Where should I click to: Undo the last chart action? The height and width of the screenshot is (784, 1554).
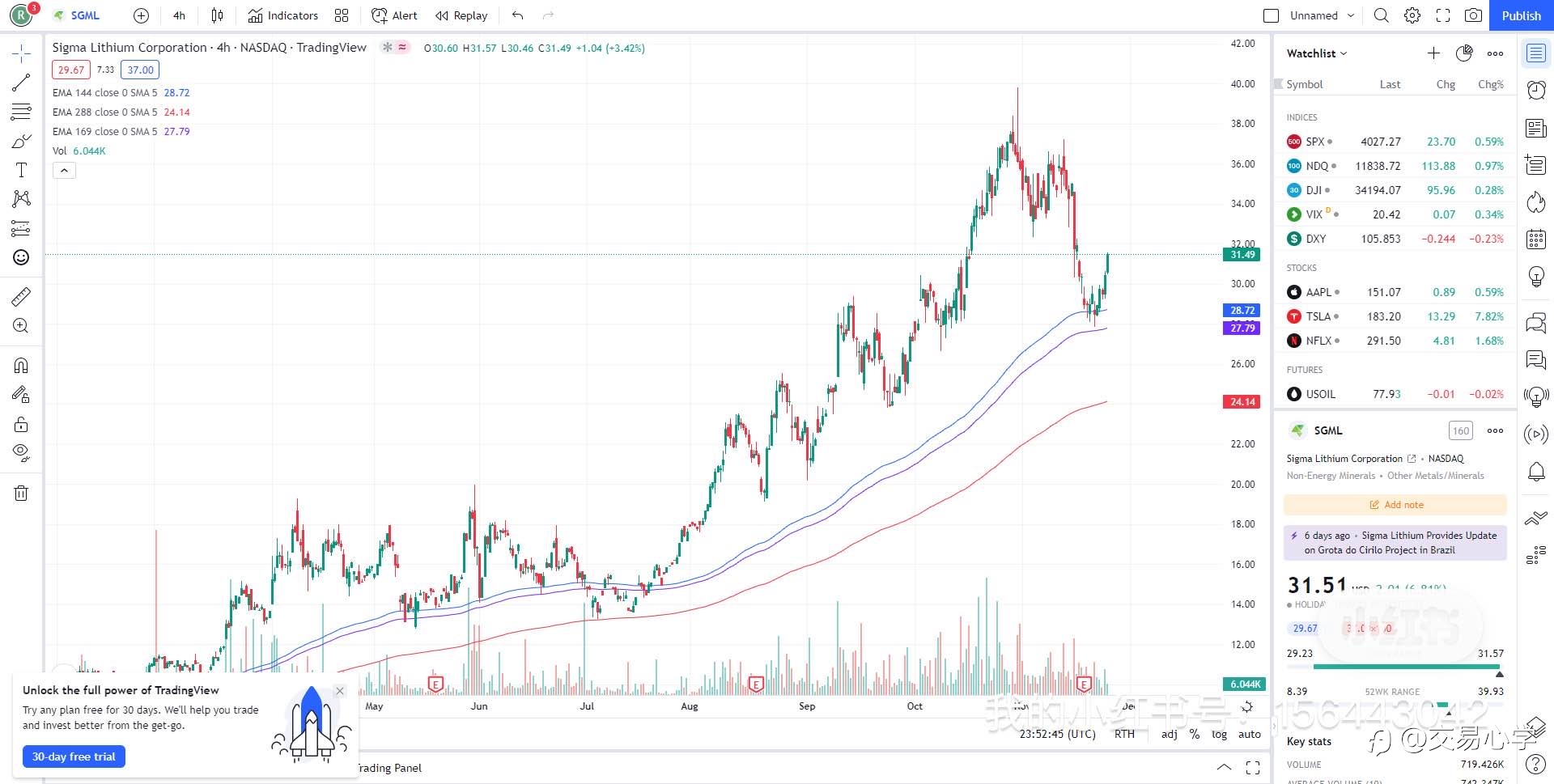click(518, 15)
